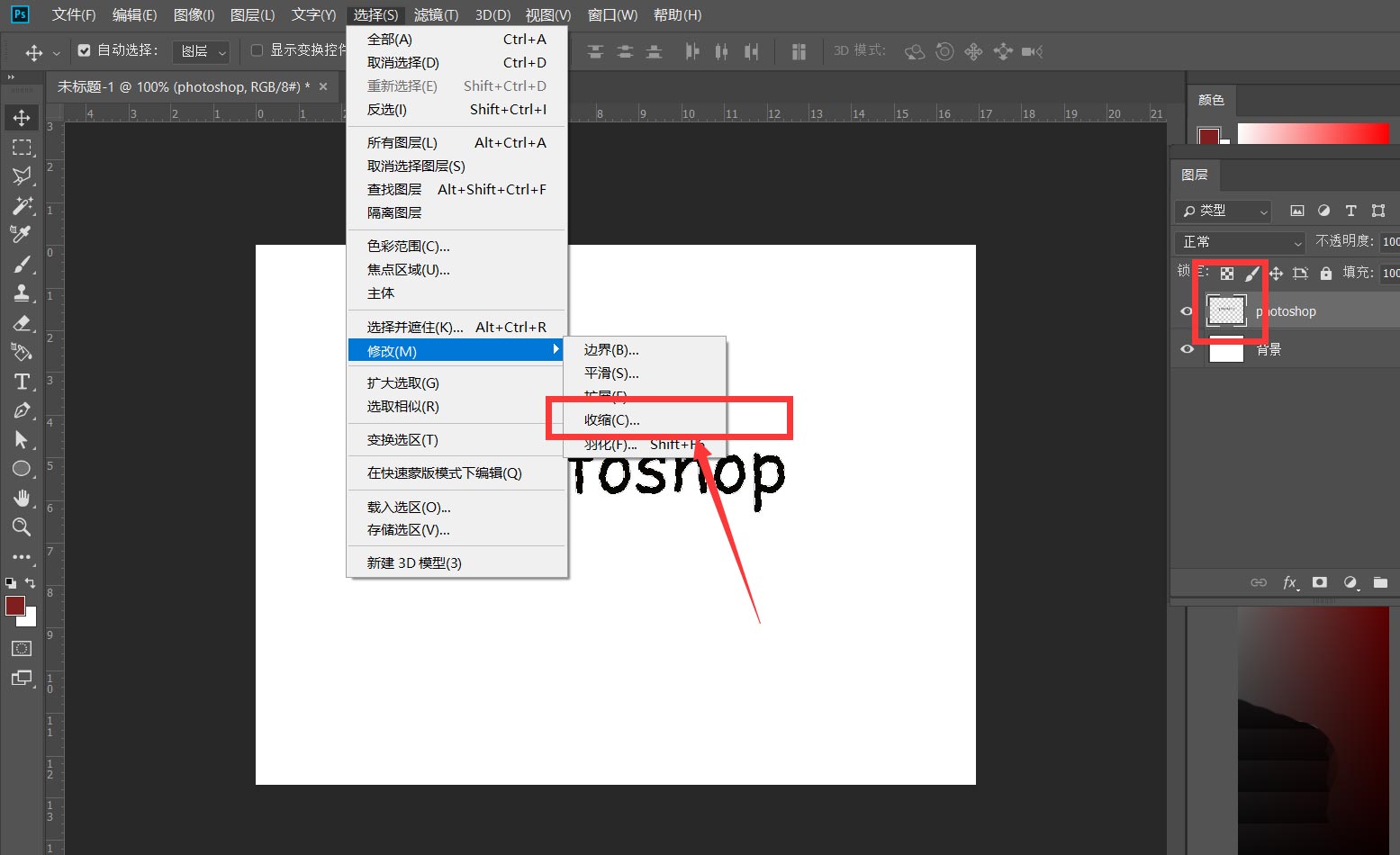Select the Eyedropper tool
Image resolution: width=1400 pixels, height=855 pixels.
click(22, 234)
